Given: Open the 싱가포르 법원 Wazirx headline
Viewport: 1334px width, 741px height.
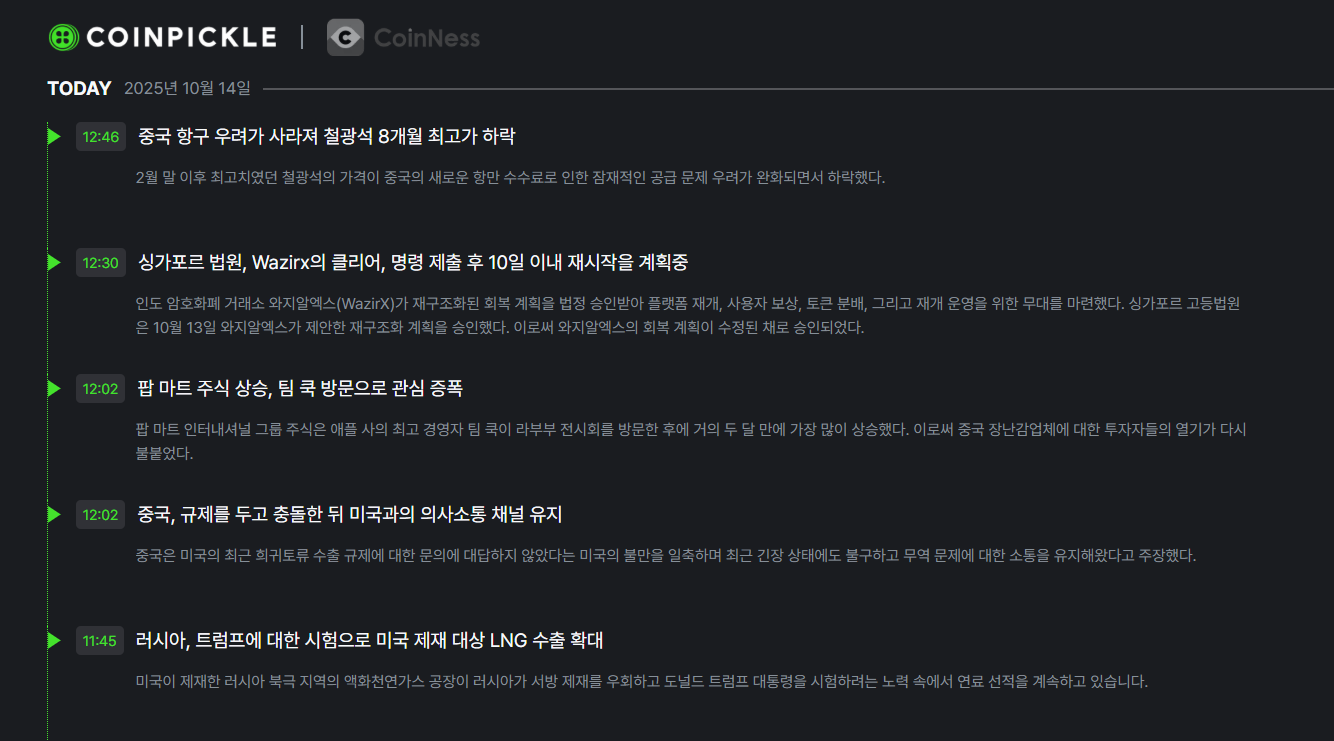Looking at the screenshot, I should [x=412, y=262].
